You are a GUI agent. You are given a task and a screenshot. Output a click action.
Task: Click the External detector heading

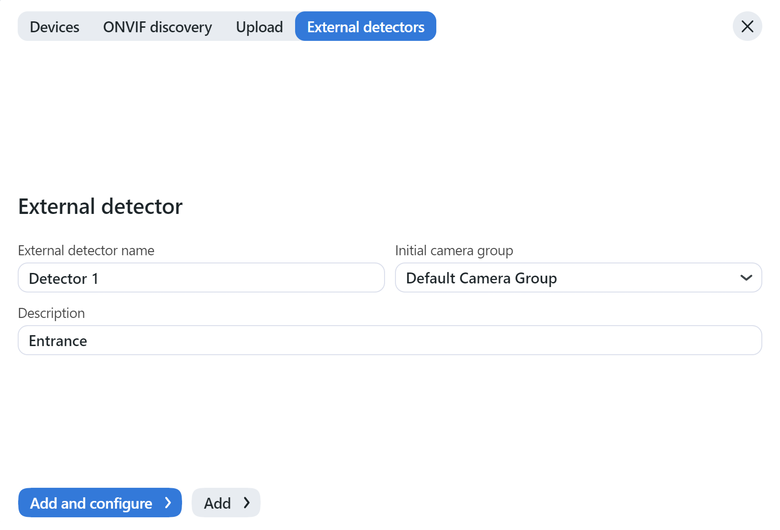(x=100, y=206)
